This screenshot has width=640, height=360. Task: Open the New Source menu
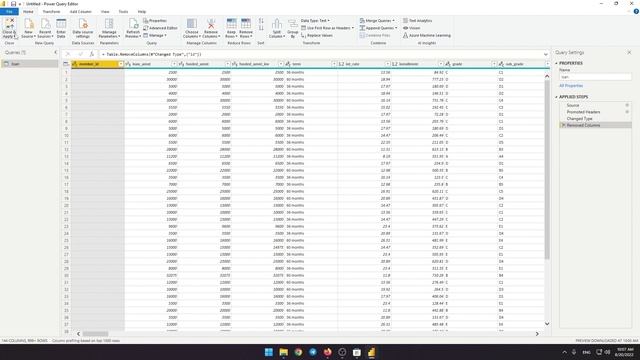click(x=28, y=28)
